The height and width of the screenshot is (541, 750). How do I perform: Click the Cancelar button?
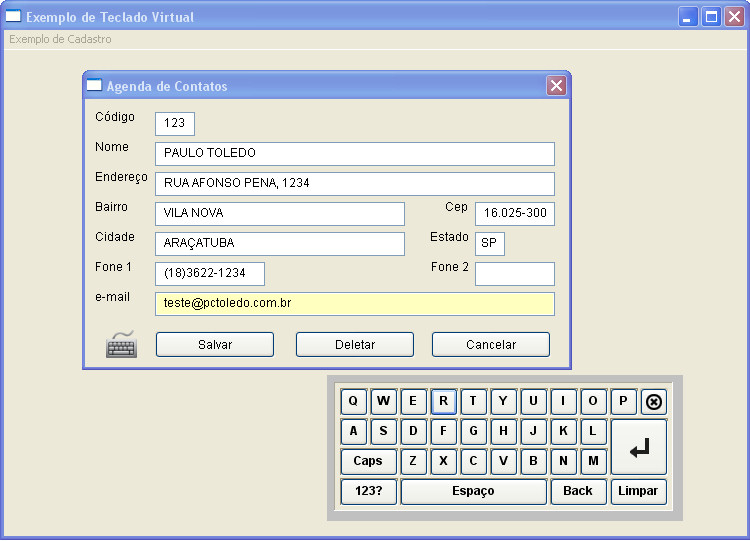click(491, 344)
